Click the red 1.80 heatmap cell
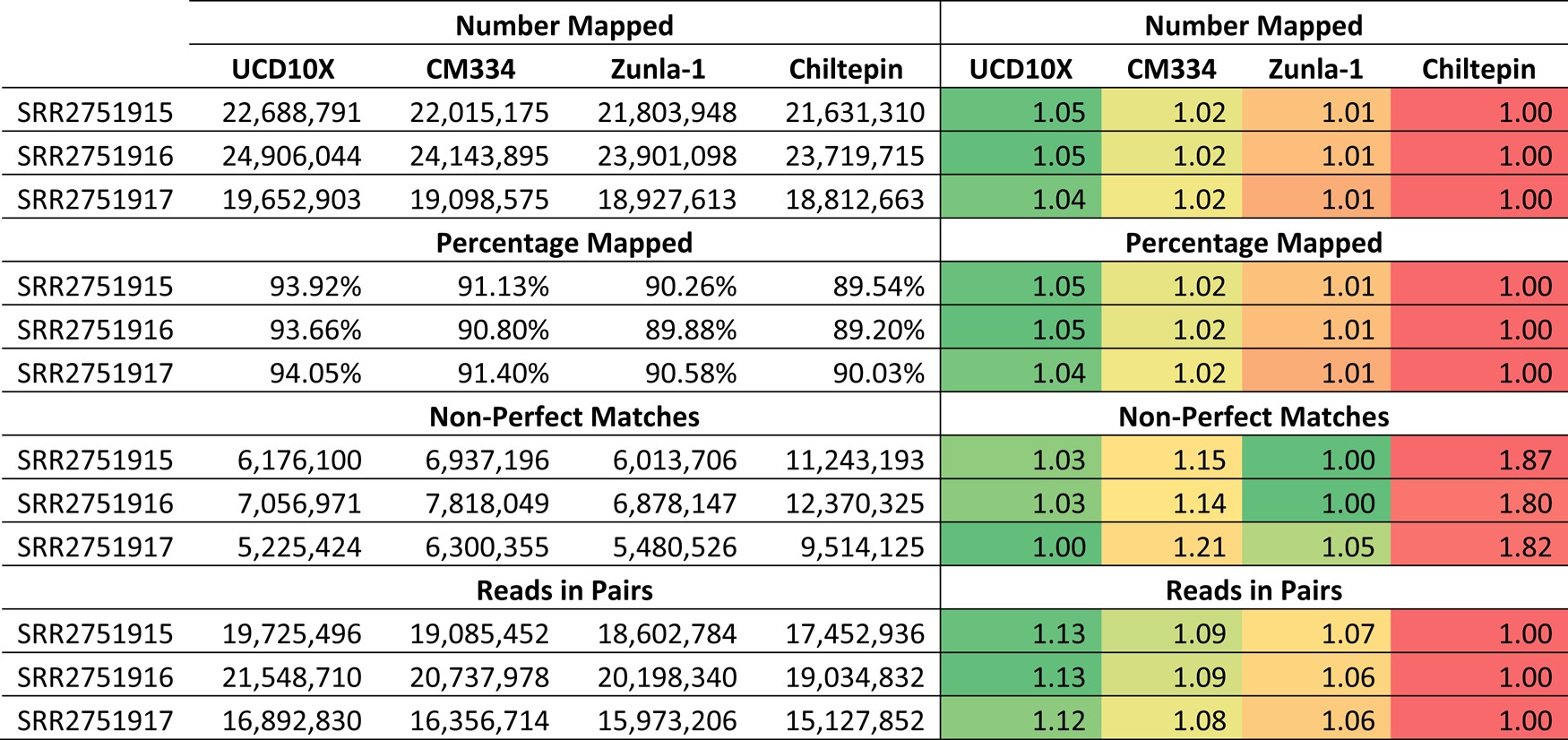The width and height of the screenshot is (1568, 740). (1479, 503)
